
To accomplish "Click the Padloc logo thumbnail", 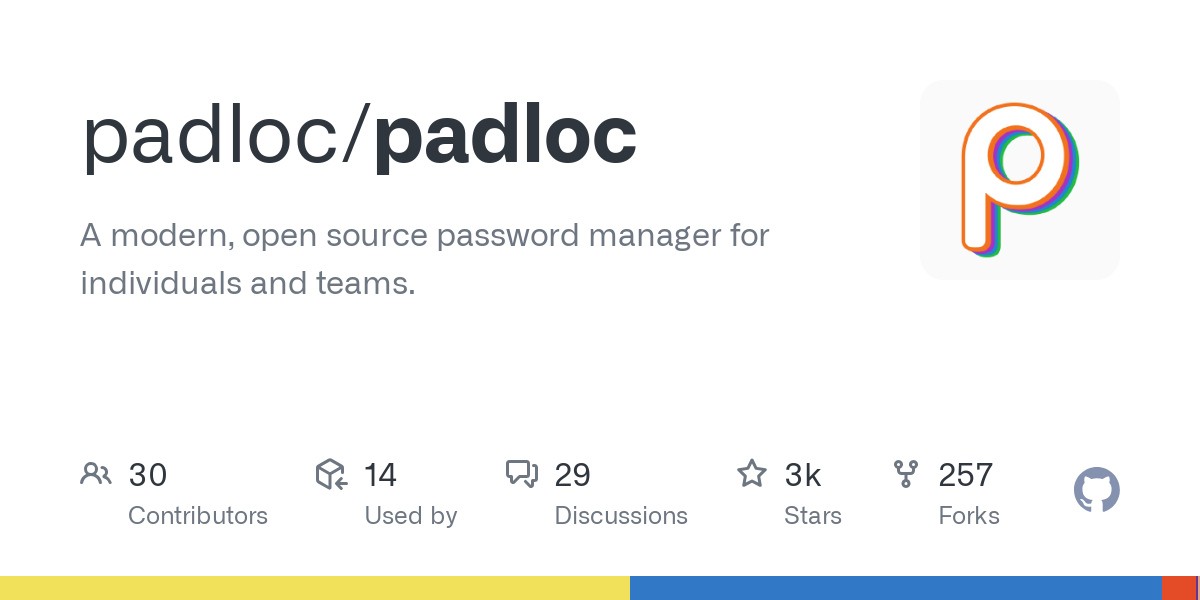I will pos(1020,180).
